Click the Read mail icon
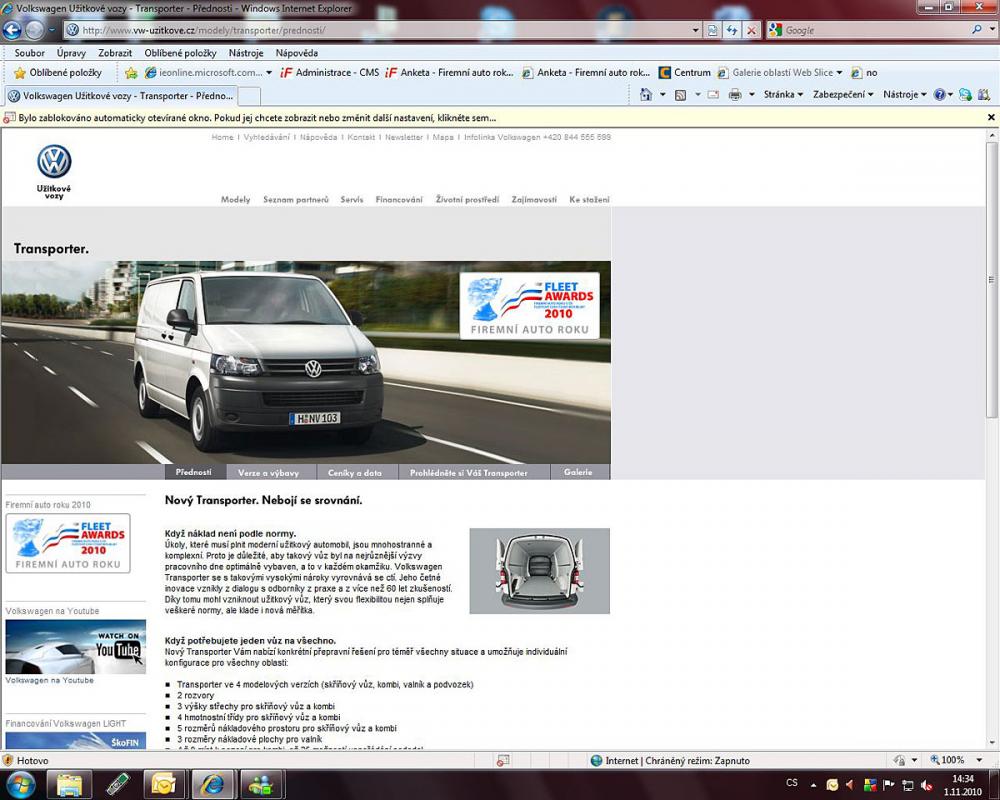Screen dimensions: 1000x800 point(713,94)
